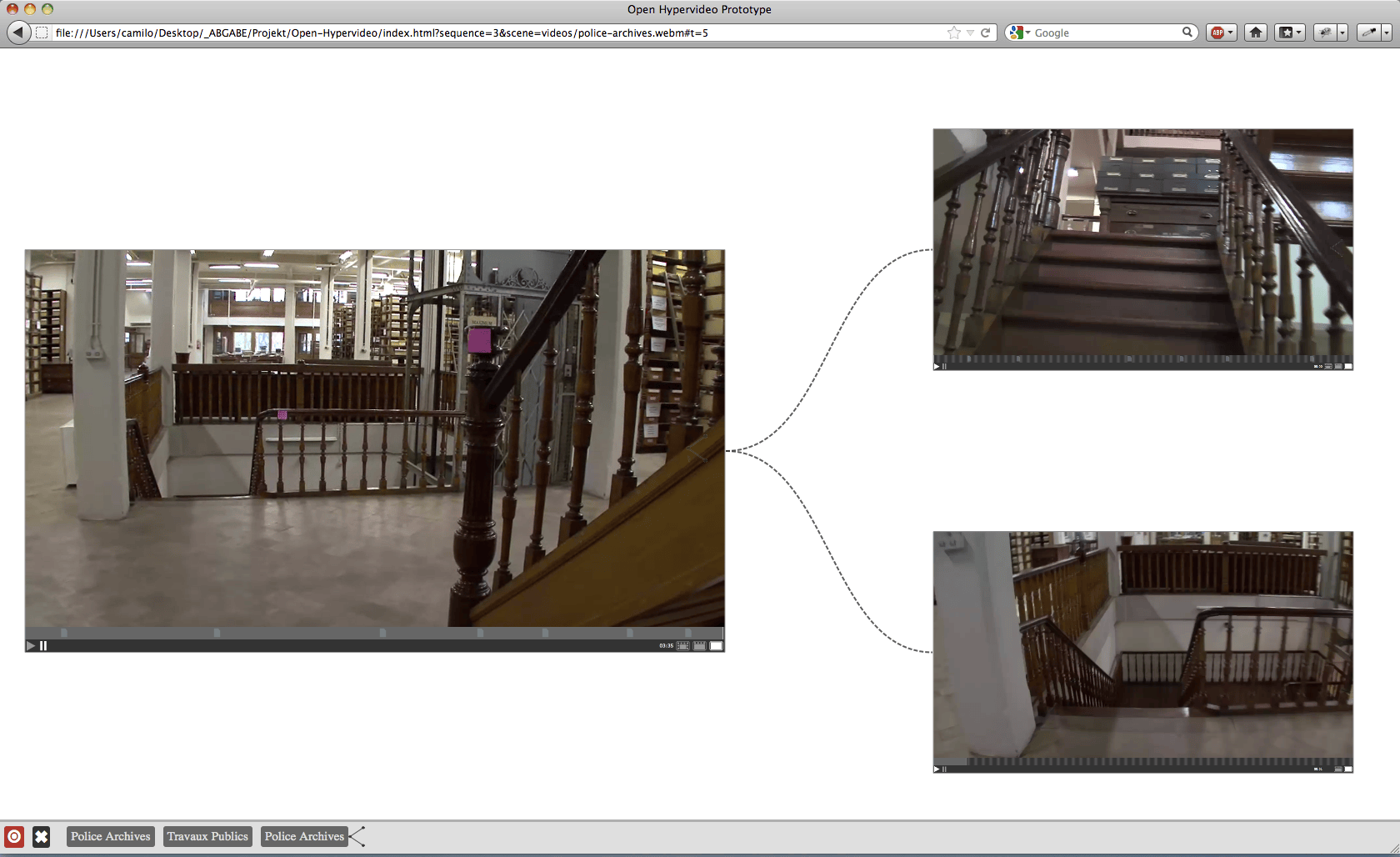The image size is (1400, 857).
Task: Pause the main video
Action: pos(43,646)
